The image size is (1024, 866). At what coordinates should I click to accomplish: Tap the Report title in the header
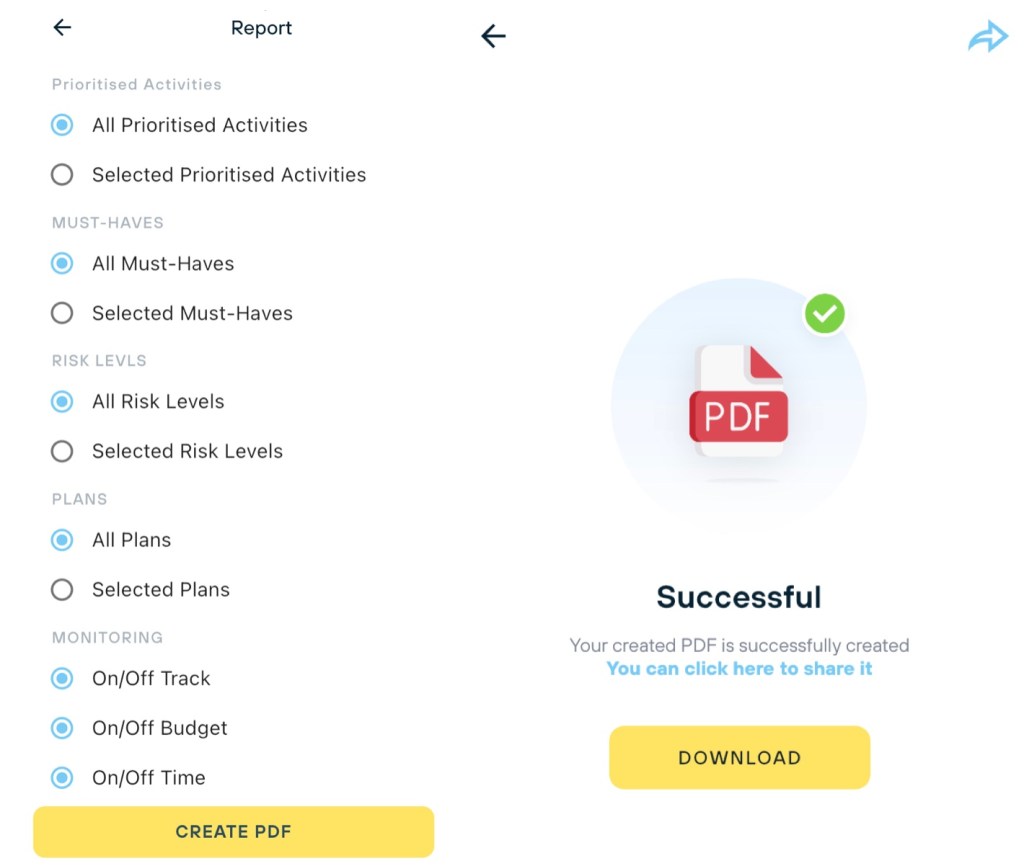(x=261, y=28)
